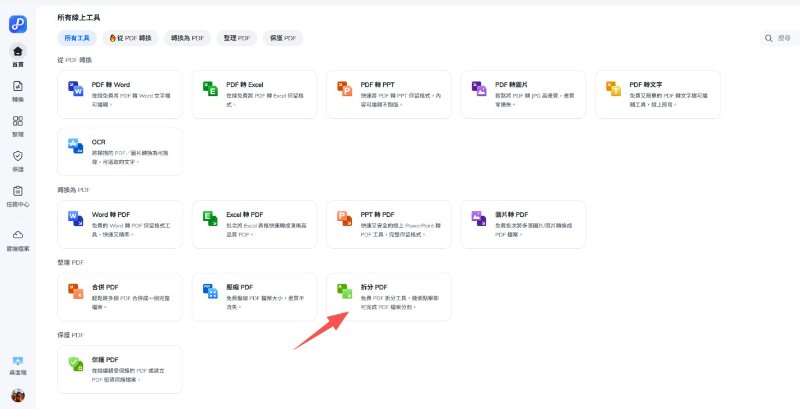Screen dimensions: 800x409
Task: Switch to the 從 PDF 轉換 tab
Action: point(131,38)
